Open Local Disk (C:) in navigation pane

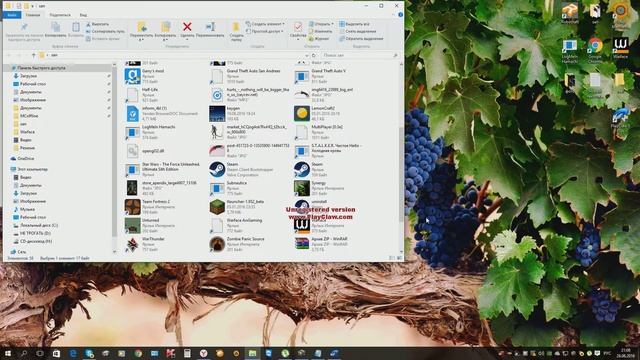click(x=36, y=225)
